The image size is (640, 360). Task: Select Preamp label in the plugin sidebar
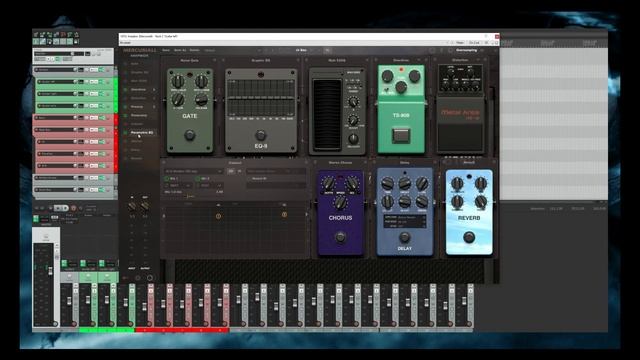click(x=137, y=107)
